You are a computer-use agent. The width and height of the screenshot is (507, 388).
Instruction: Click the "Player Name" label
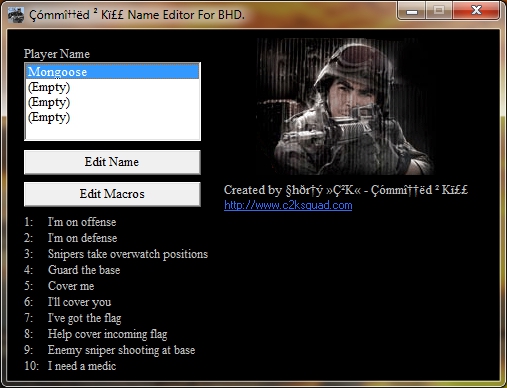57,54
